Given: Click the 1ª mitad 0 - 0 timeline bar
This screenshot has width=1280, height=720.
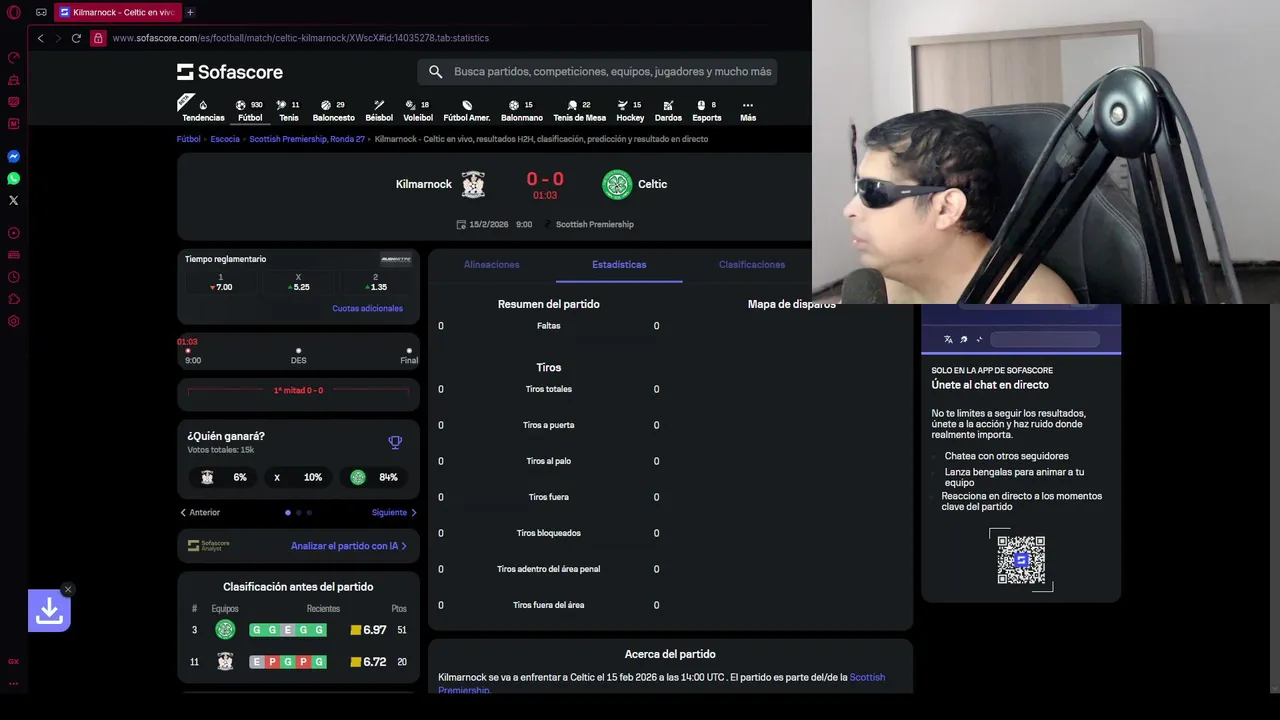Looking at the screenshot, I should [298, 391].
